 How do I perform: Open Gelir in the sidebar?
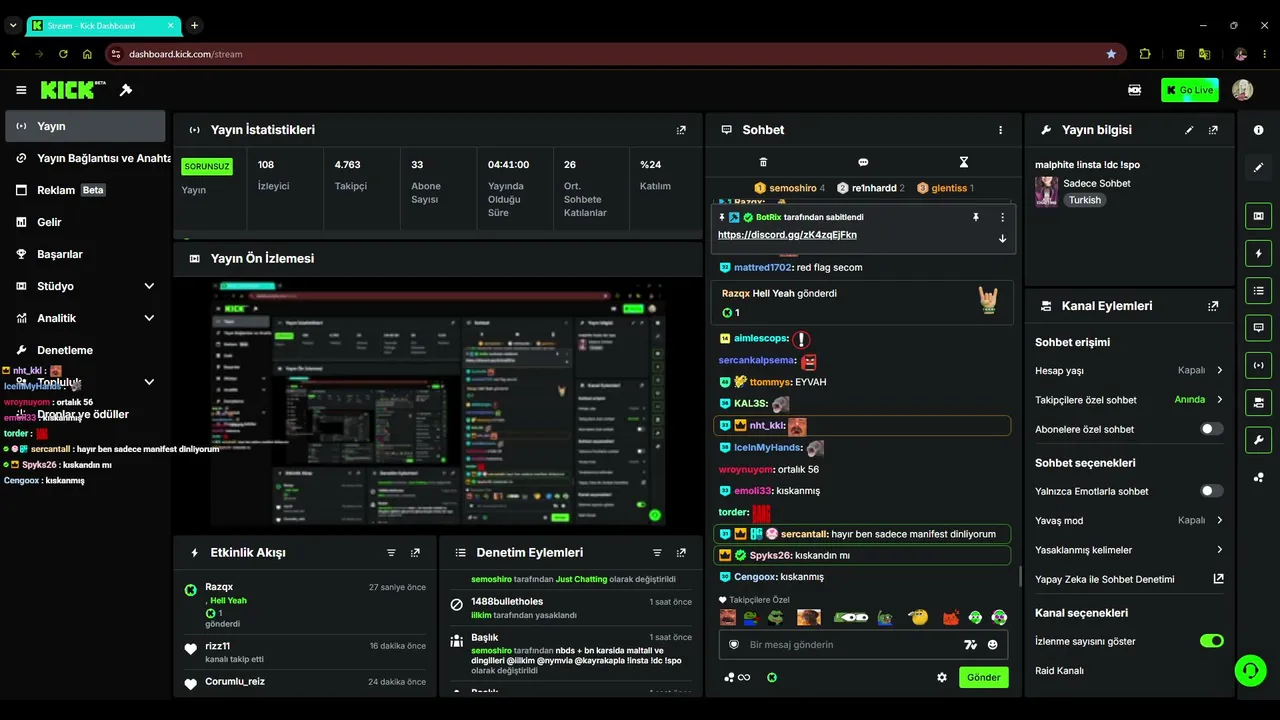[x=85, y=222]
